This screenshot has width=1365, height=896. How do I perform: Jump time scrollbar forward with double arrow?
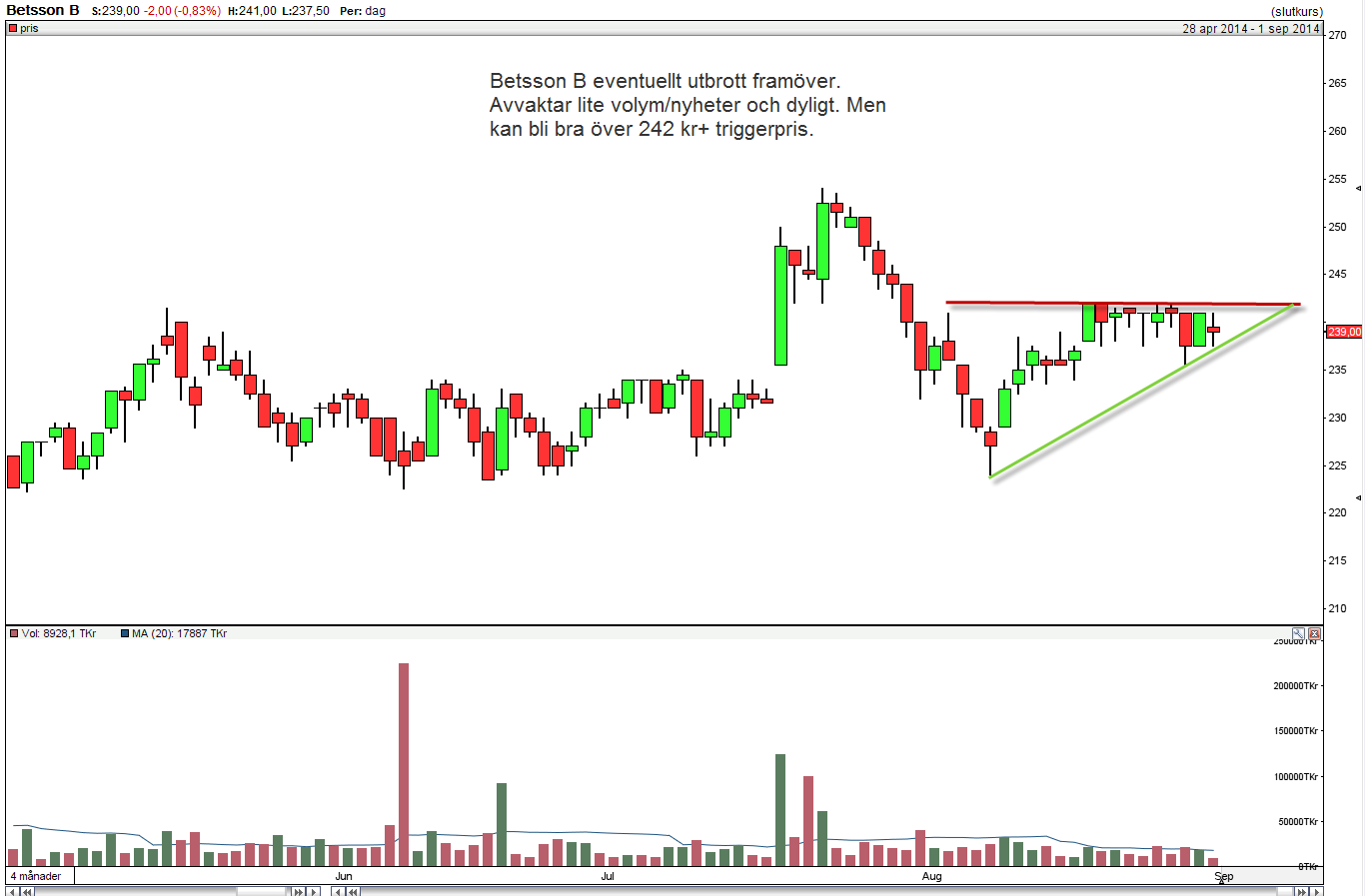[1301, 891]
